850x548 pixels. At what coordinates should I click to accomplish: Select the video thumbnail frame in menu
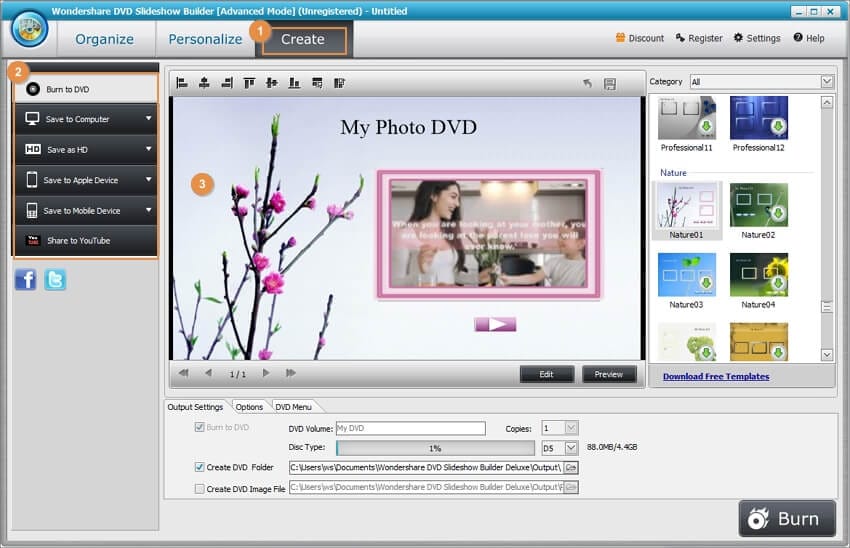[489, 234]
